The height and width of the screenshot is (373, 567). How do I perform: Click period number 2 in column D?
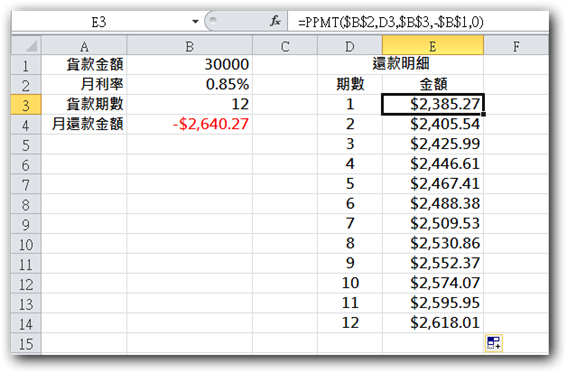350,125
